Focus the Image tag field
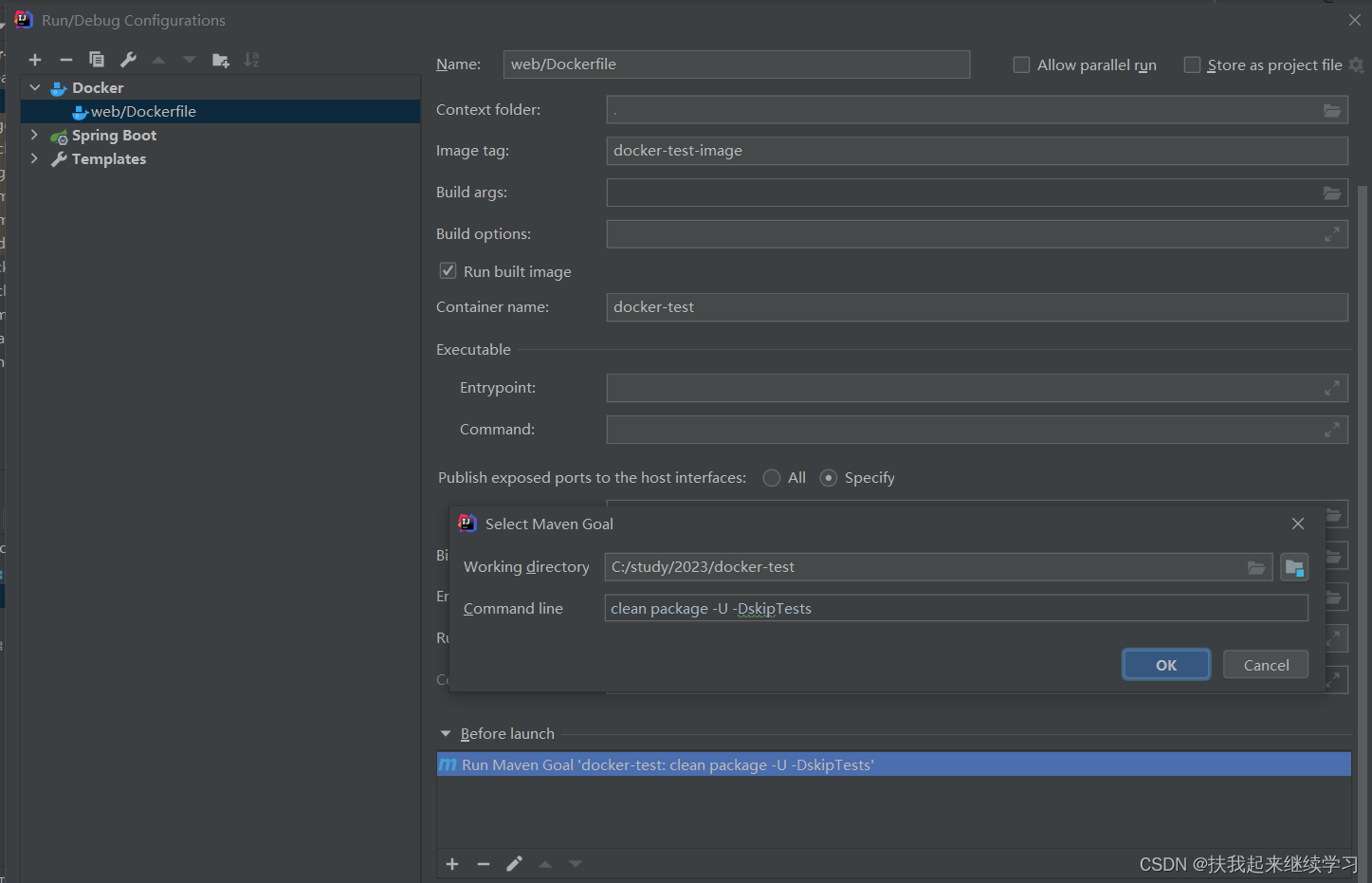The height and width of the screenshot is (883, 1372). pyautogui.click(x=978, y=151)
